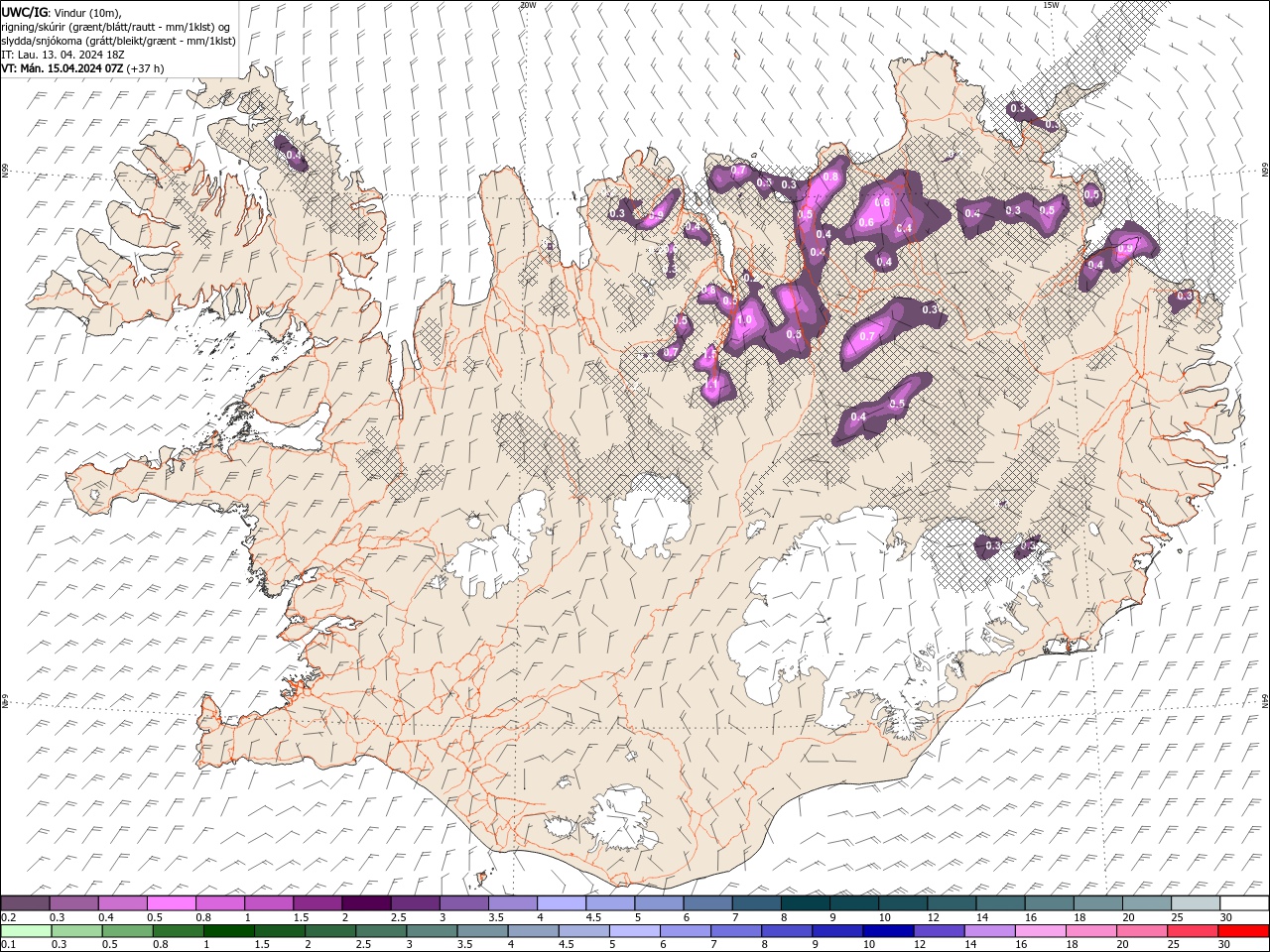The height and width of the screenshot is (952, 1270).
Task: Select the upper scale swatch between 3.5 and 4
Action: click(512, 903)
